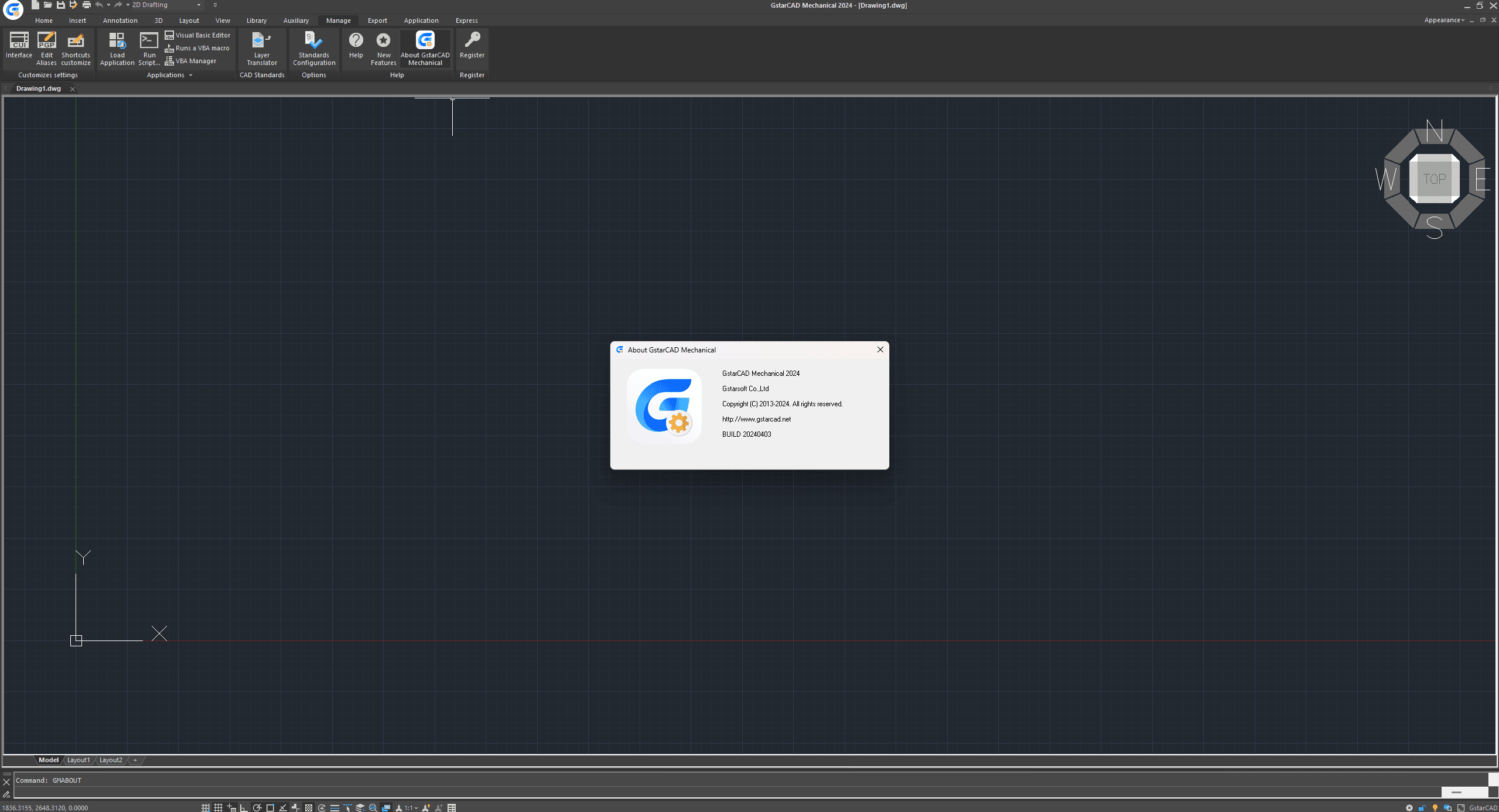The width and height of the screenshot is (1499, 812).
Task: Click the Manage ribbon tab
Action: (338, 20)
